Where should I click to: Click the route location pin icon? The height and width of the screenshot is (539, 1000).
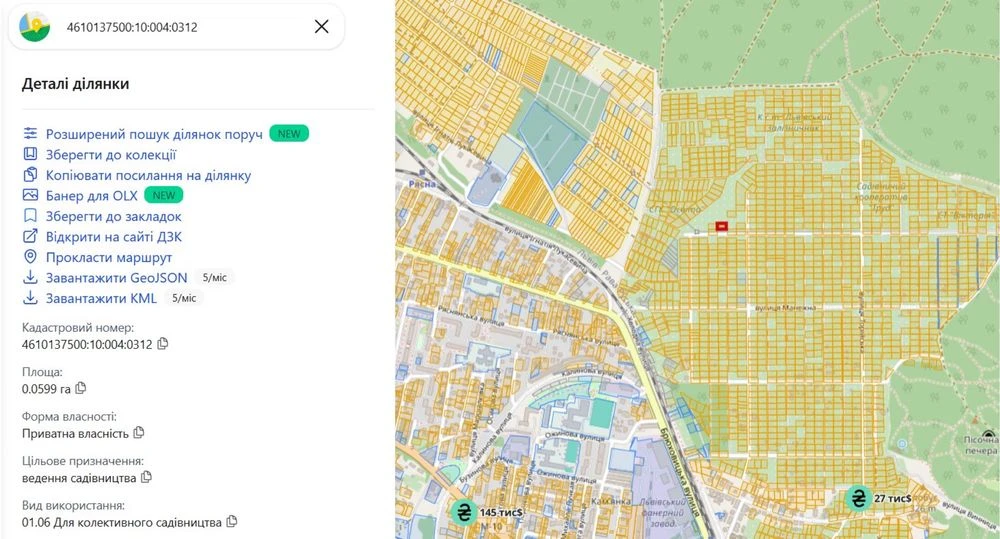click(x=30, y=256)
